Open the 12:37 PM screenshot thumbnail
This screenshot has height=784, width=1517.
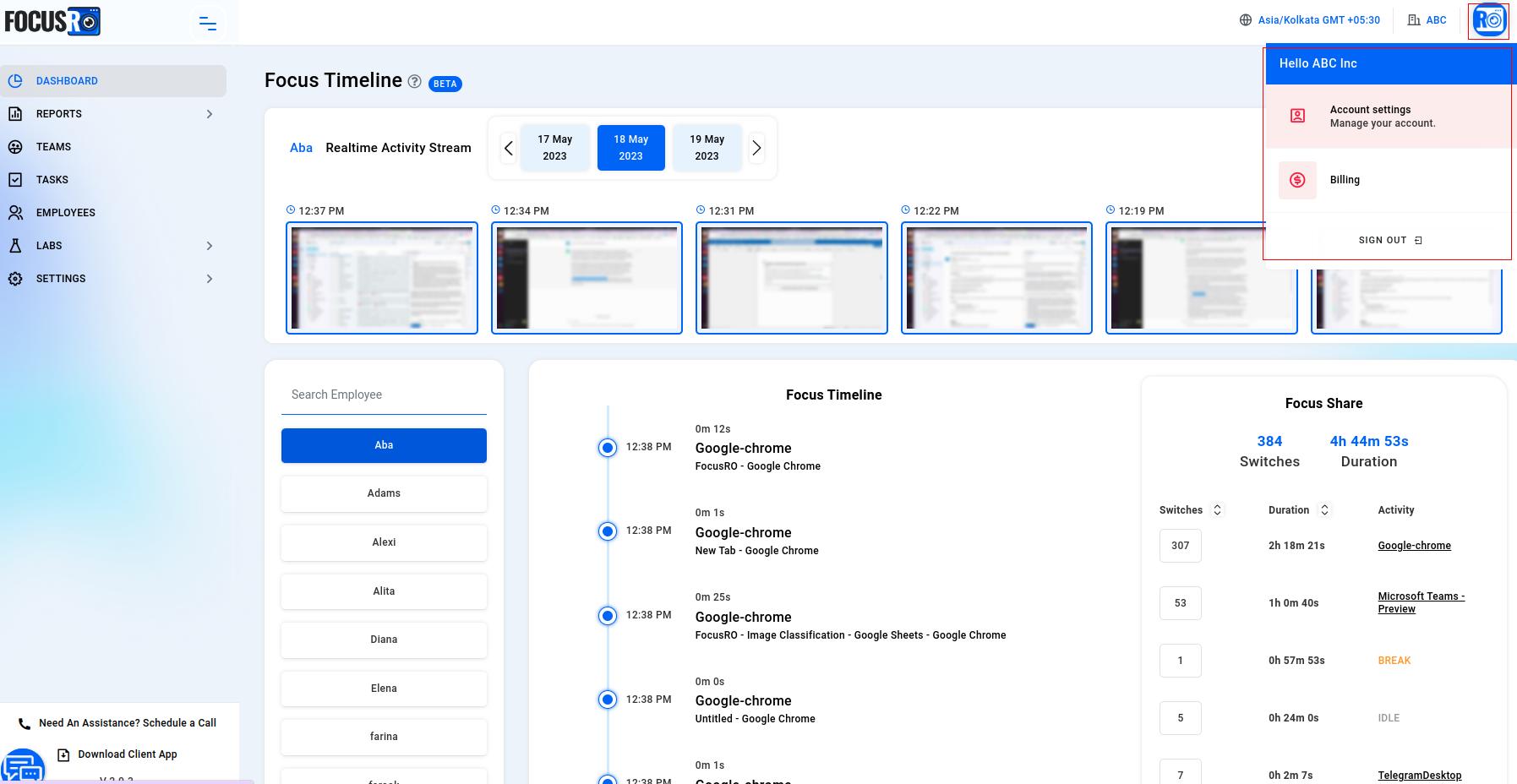(382, 278)
